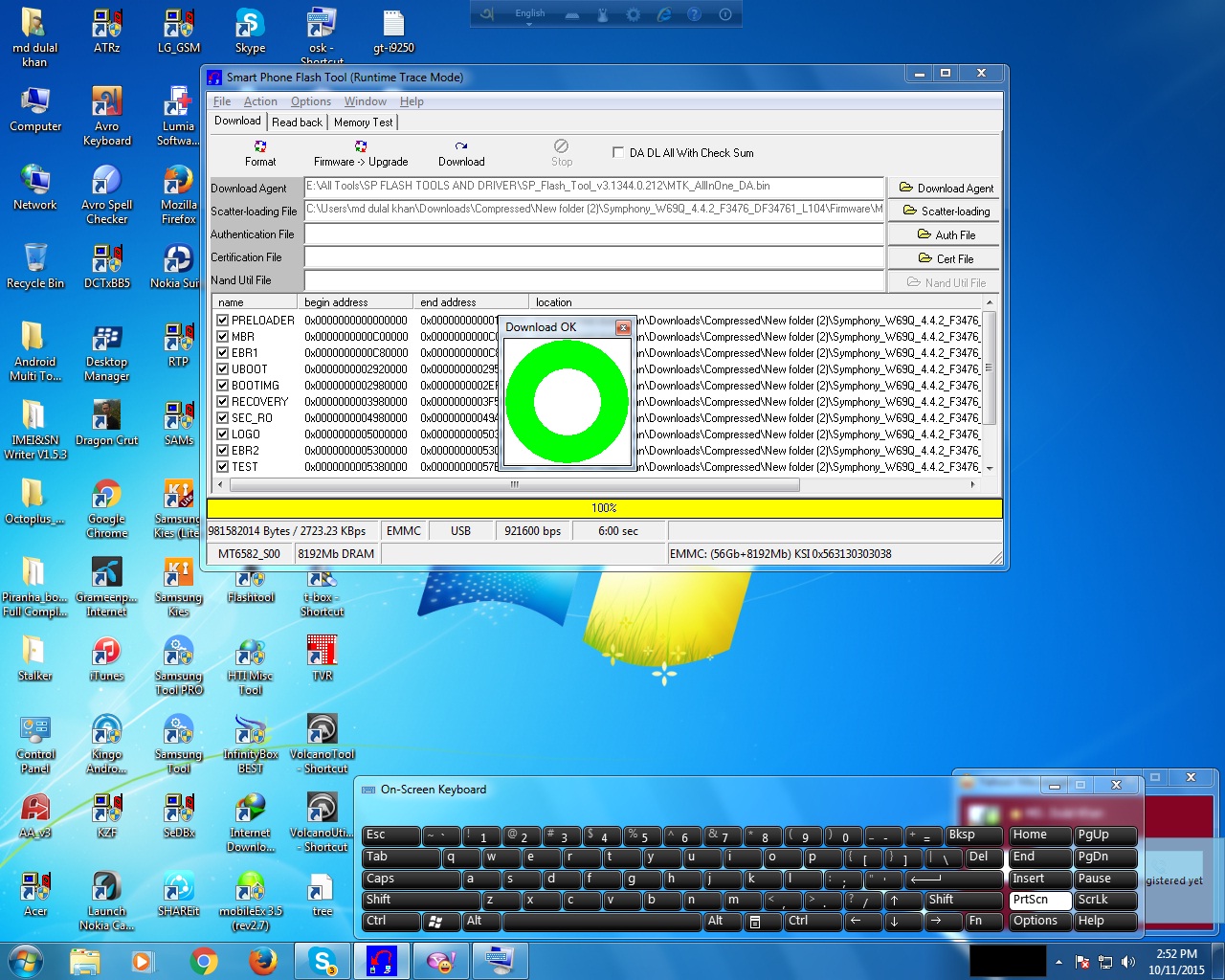Click the volume icon in system tray

(x=1128, y=962)
